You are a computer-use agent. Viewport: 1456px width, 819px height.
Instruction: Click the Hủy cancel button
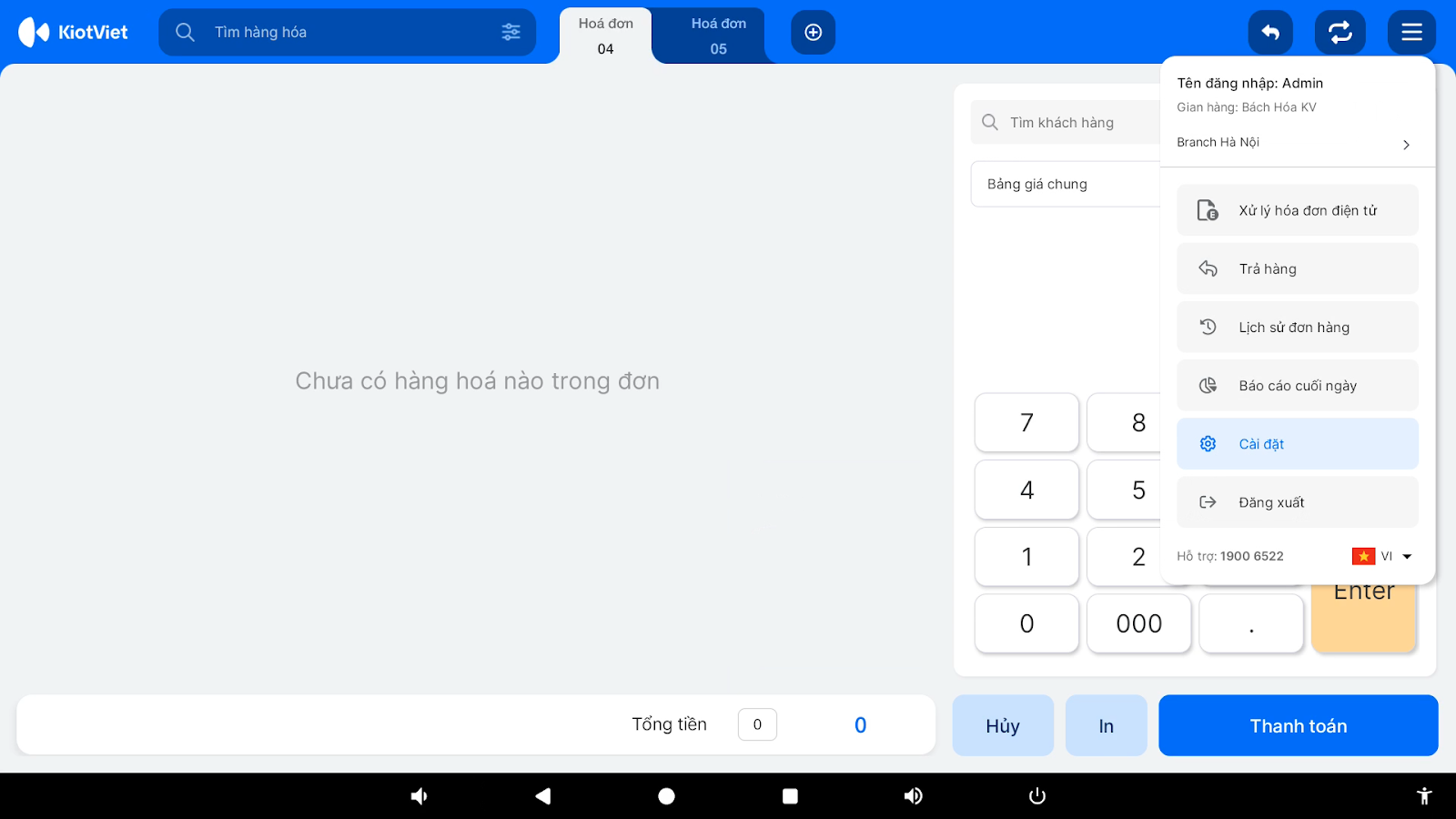click(x=1003, y=725)
